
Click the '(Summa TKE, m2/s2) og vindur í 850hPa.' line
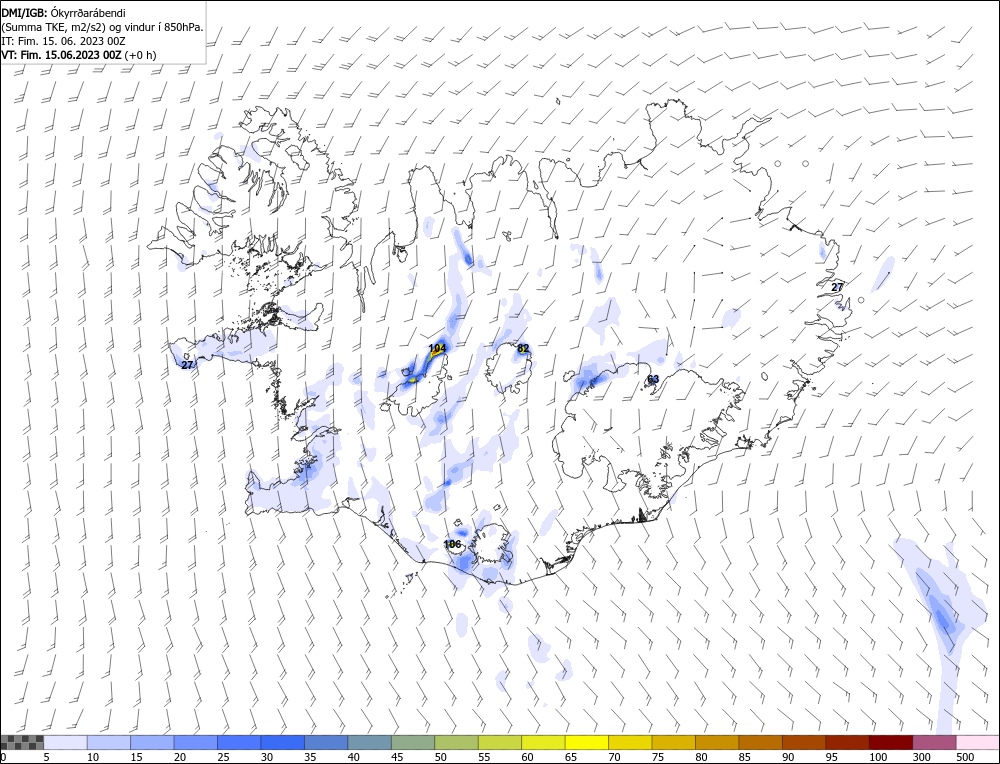tap(102, 27)
